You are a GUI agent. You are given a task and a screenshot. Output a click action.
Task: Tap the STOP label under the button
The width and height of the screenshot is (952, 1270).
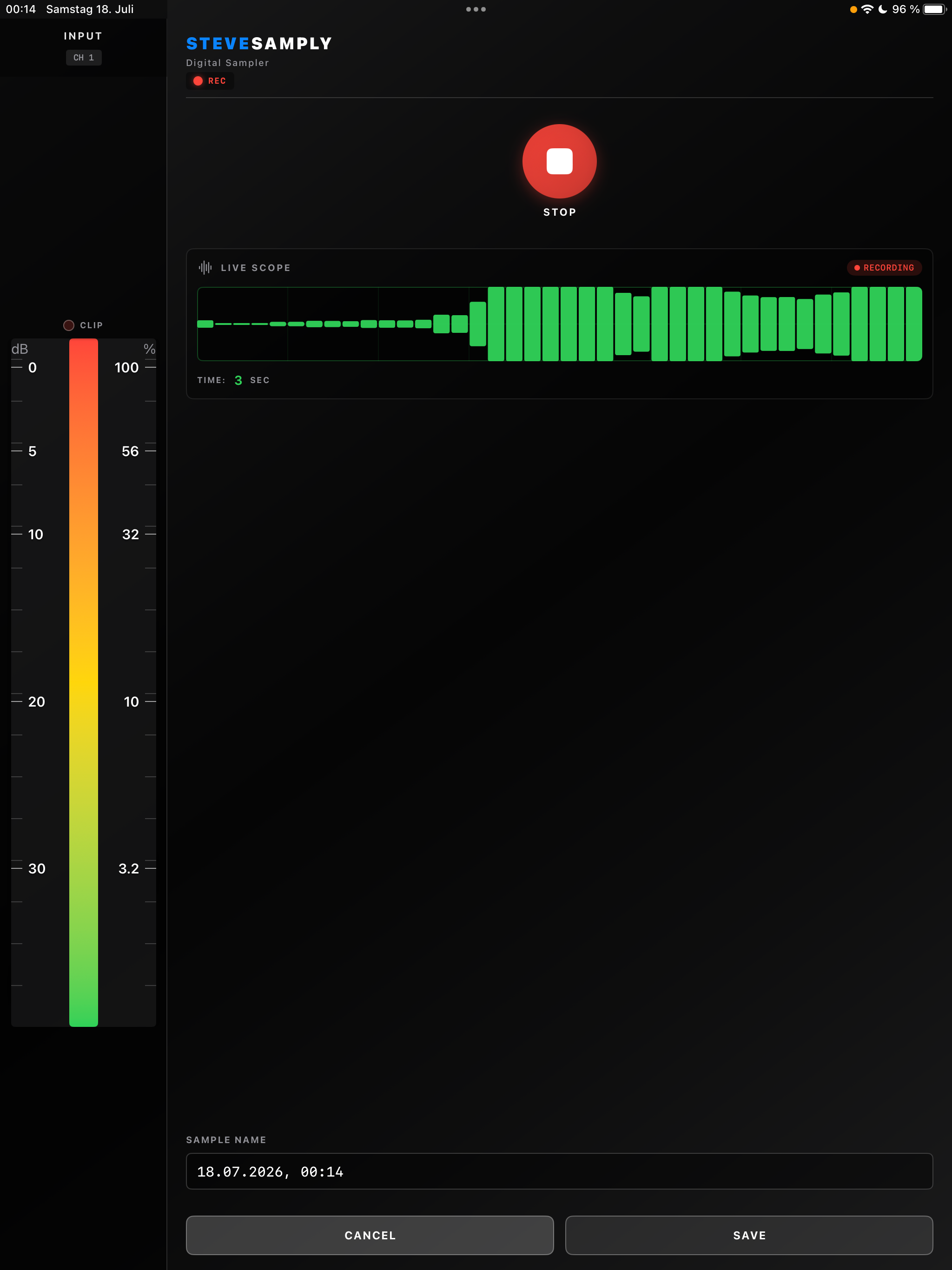559,212
